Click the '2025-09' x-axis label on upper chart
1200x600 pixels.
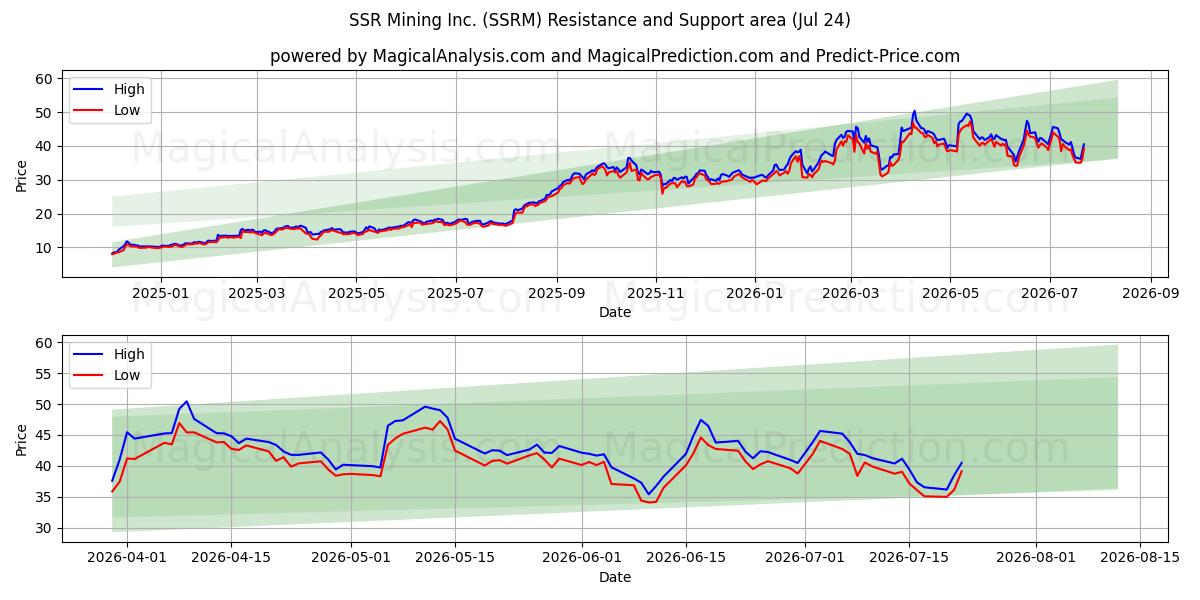[x=558, y=294]
